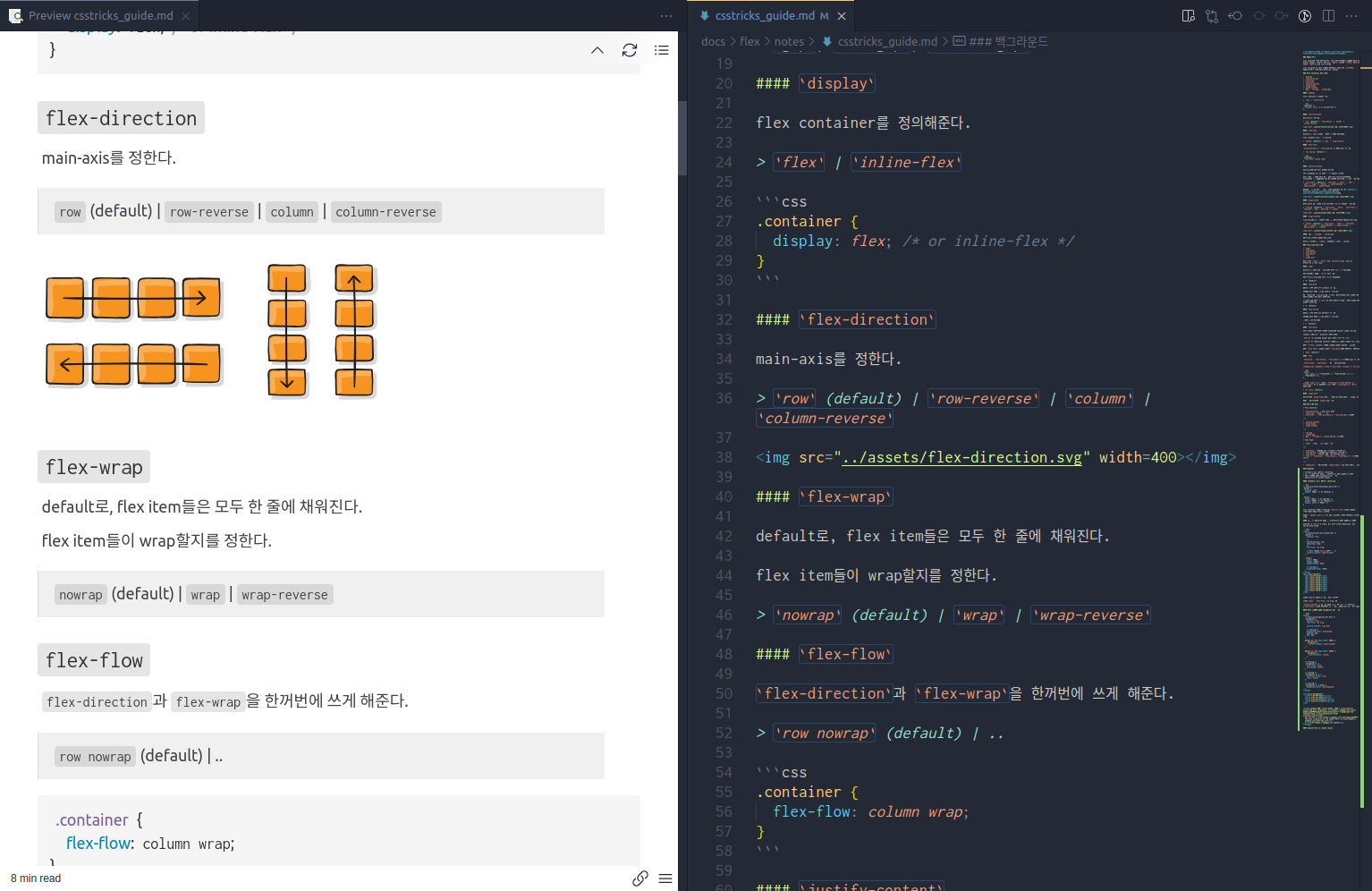Screen dimensions: 1372x891
Task: Click 'main-axis를 정한다.' paragraph in preview
Action: tap(109, 157)
